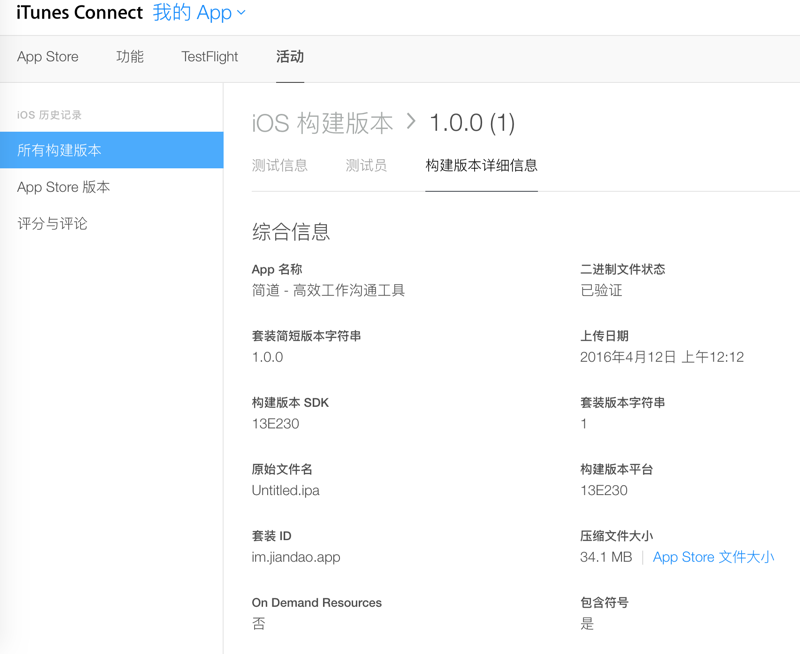Image resolution: width=800 pixels, height=654 pixels.
Task: Click the 34.1 MB file size value
Action: 606,557
